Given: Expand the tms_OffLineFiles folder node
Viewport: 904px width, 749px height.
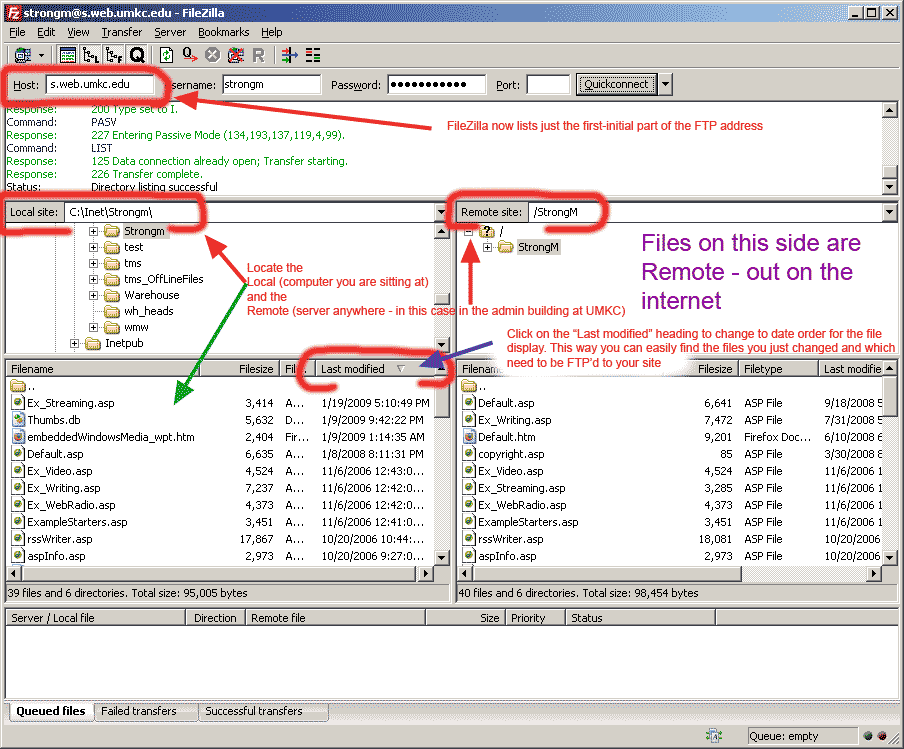Looking at the screenshot, I should click(x=93, y=279).
